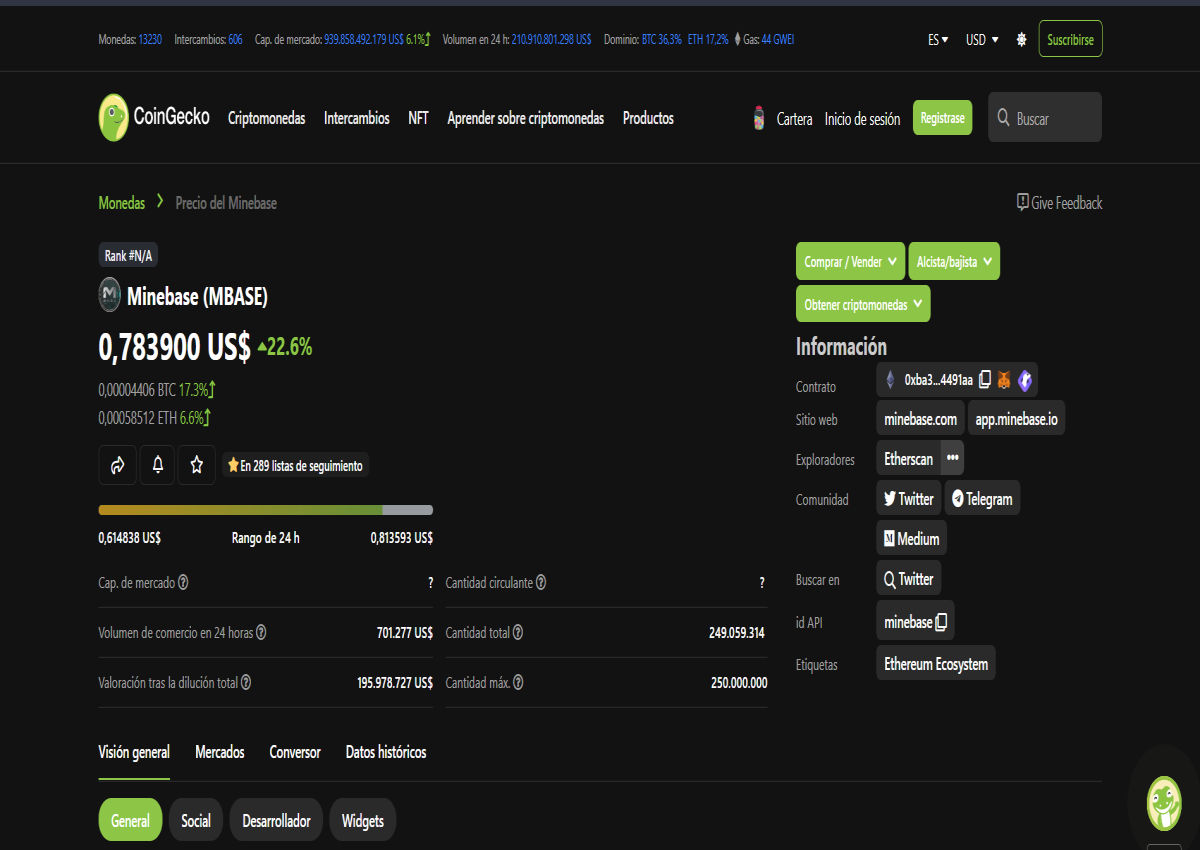The height and width of the screenshot is (850, 1200).
Task: Click the purple lightning icon beside contract
Action: 1025,380
